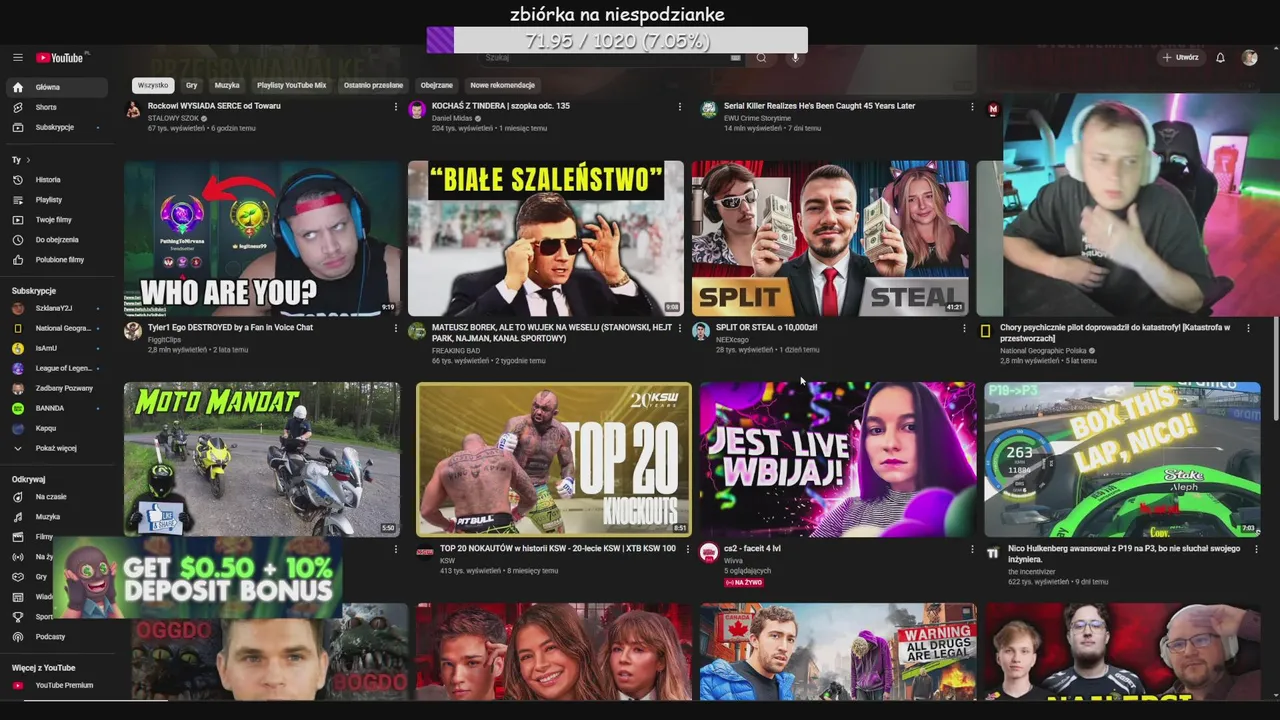This screenshot has width=1280, height=720.
Task: Click Serial Killer Realizes video title
Action: 819,106
